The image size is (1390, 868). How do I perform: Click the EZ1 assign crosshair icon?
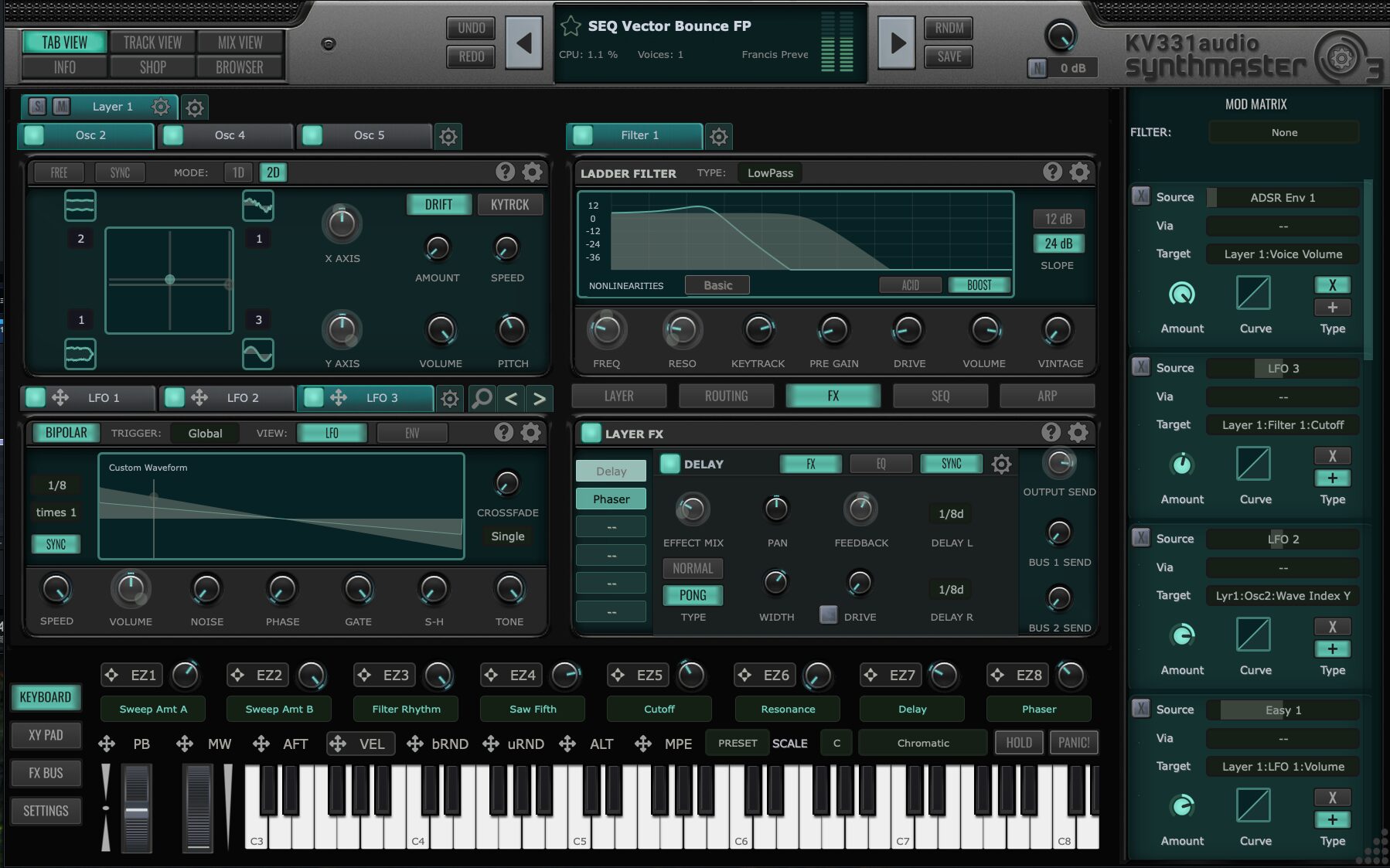[112, 676]
